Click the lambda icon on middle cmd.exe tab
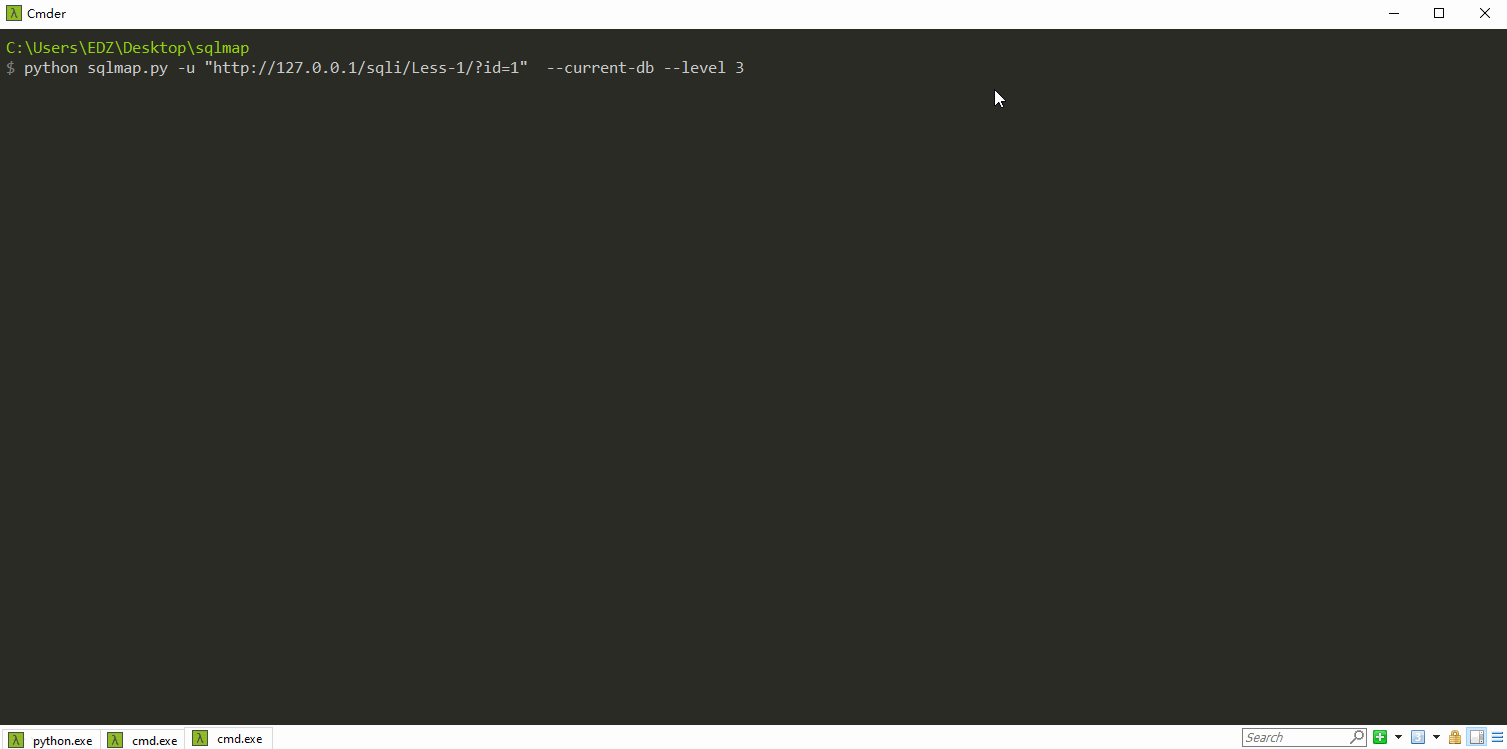The width and height of the screenshot is (1507, 749). click(115, 740)
